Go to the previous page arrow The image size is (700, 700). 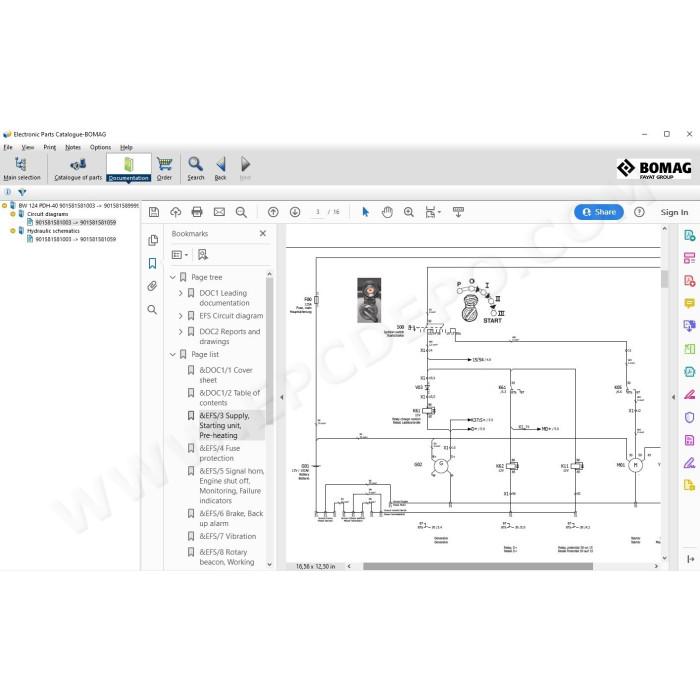coord(273,212)
